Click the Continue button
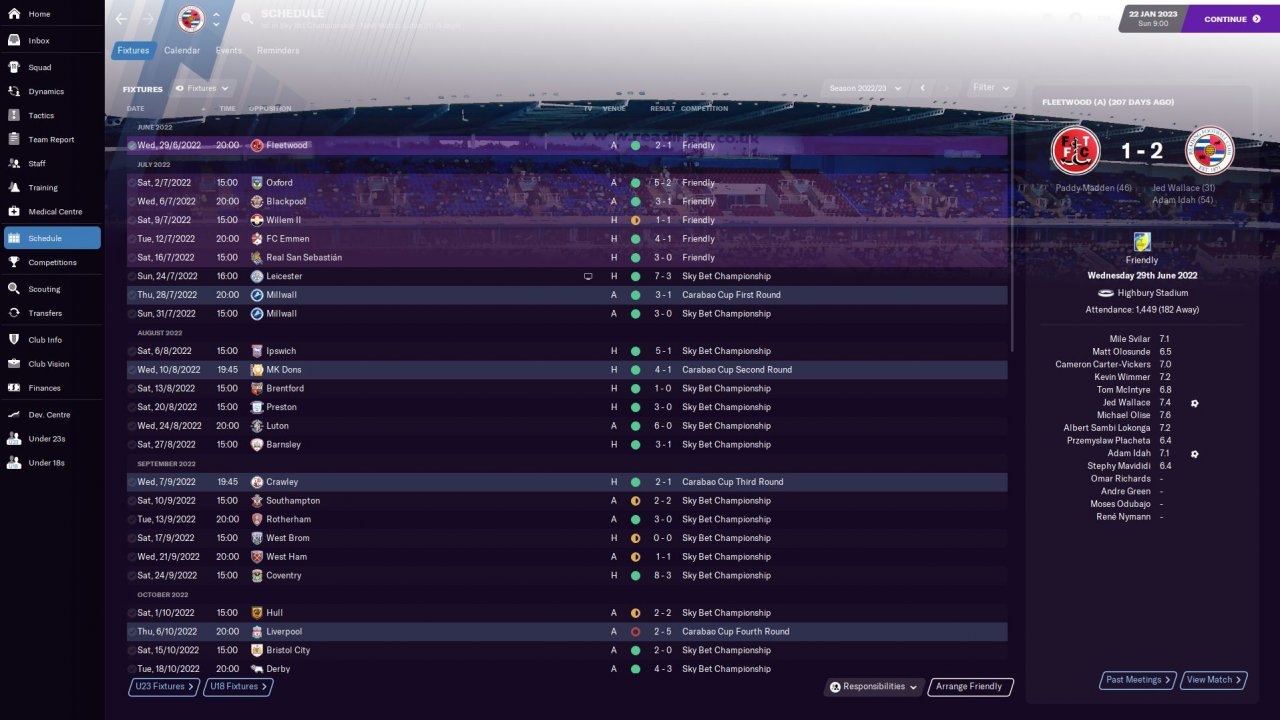1280x720 pixels. pos(1231,19)
